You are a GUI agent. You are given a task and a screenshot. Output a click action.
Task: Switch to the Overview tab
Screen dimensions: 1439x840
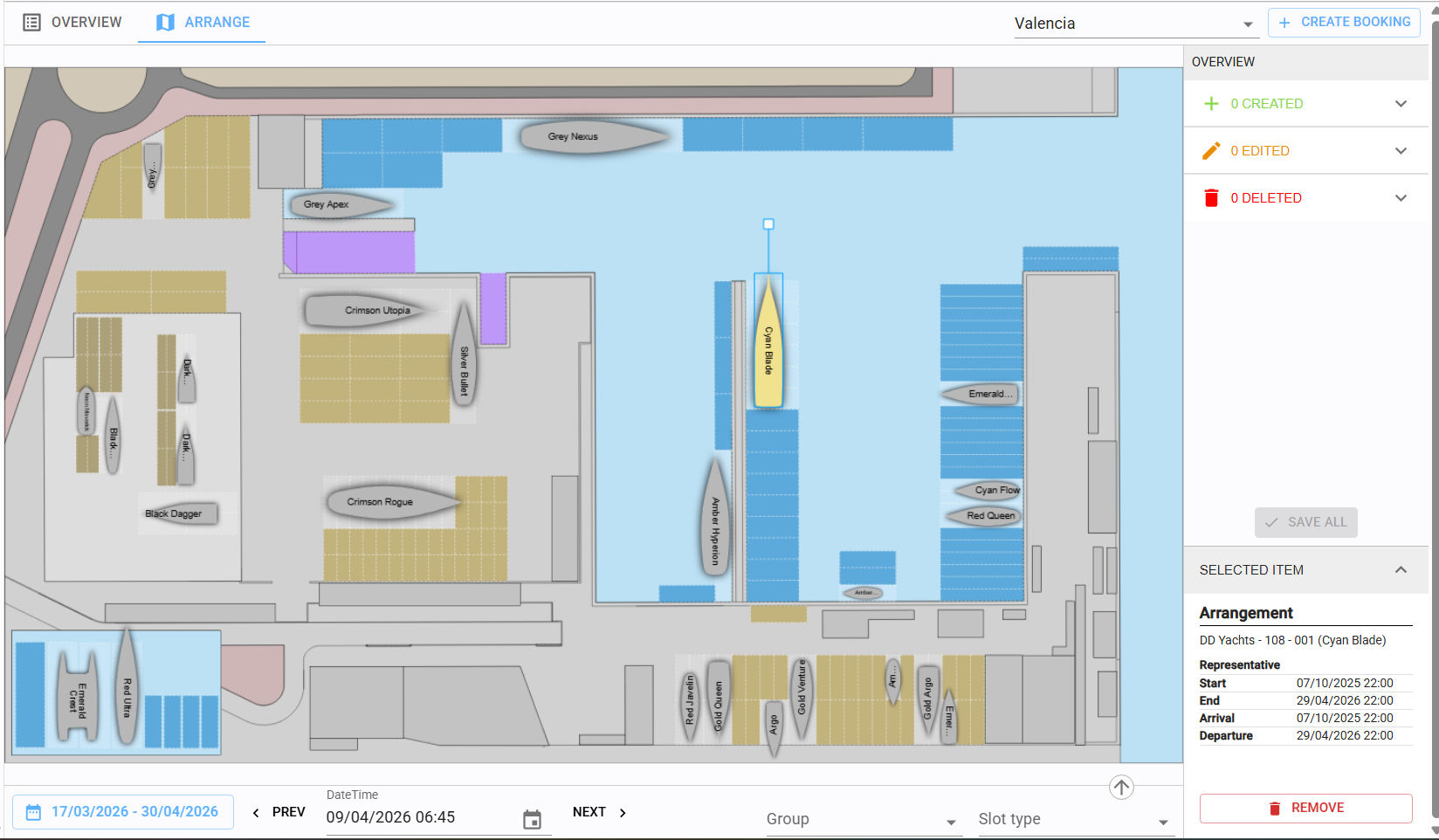pos(72,23)
